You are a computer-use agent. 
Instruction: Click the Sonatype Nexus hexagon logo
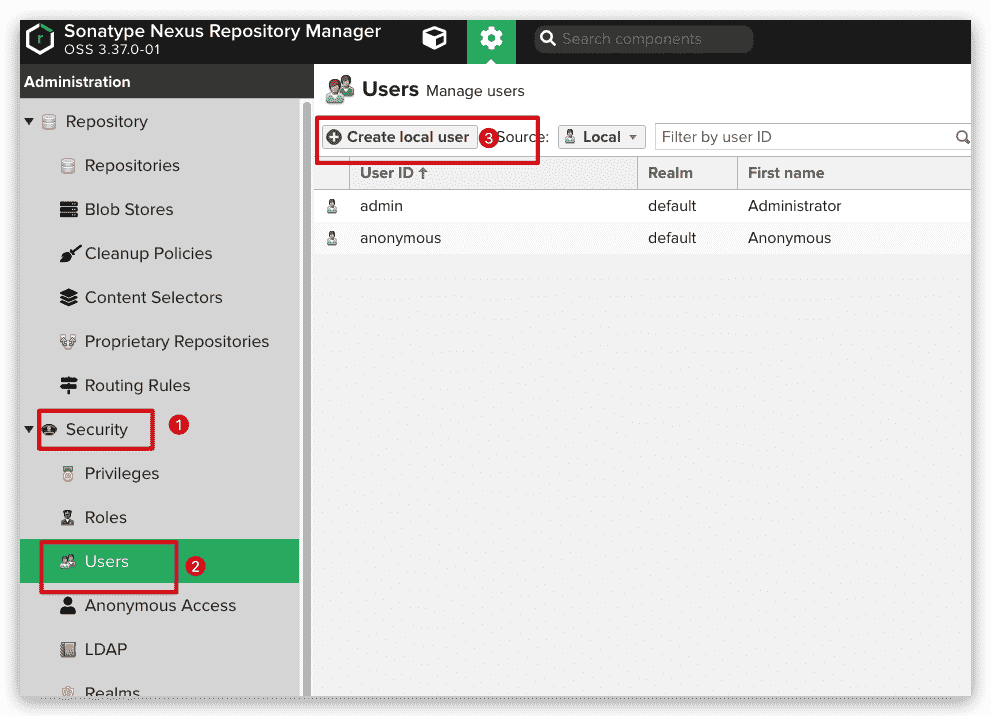coord(40,39)
